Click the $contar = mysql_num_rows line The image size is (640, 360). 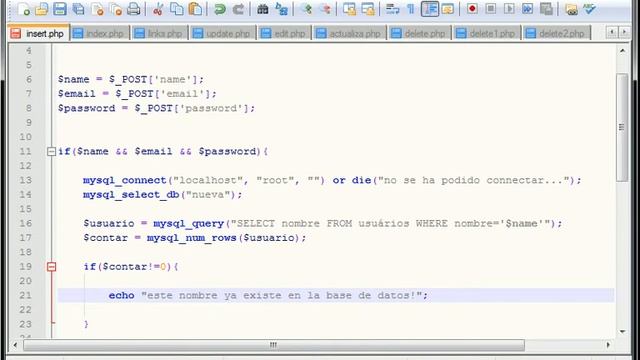pyautogui.click(x=195, y=238)
